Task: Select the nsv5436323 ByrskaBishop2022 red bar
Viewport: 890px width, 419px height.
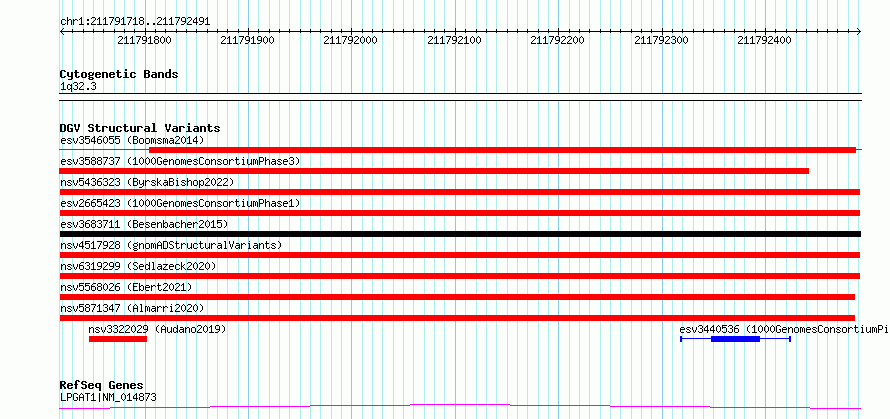Action: [460, 192]
